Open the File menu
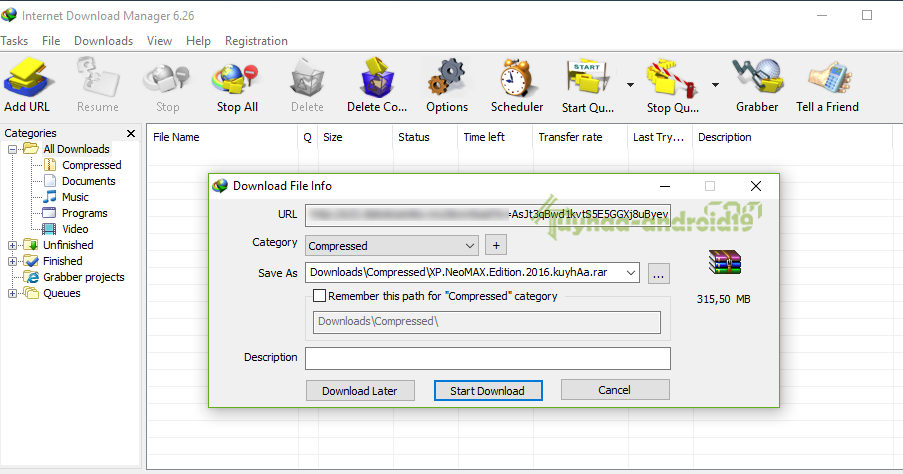The width and height of the screenshot is (903, 474). (51, 41)
